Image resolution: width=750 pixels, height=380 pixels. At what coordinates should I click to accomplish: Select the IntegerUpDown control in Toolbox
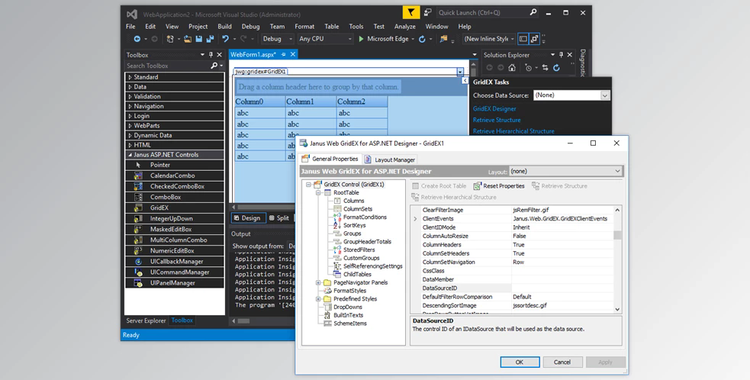pos(175,218)
